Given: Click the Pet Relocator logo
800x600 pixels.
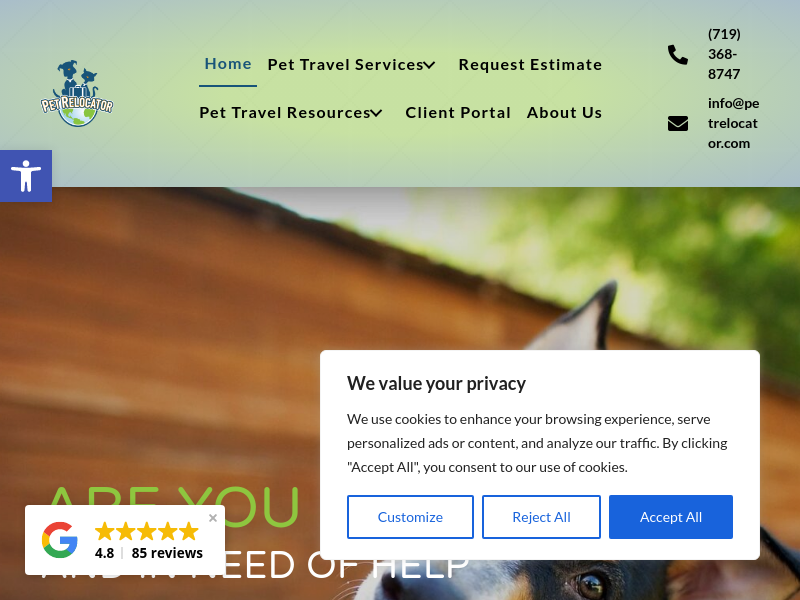Looking at the screenshot, I should pyautogui.click(x=77, y=93).
